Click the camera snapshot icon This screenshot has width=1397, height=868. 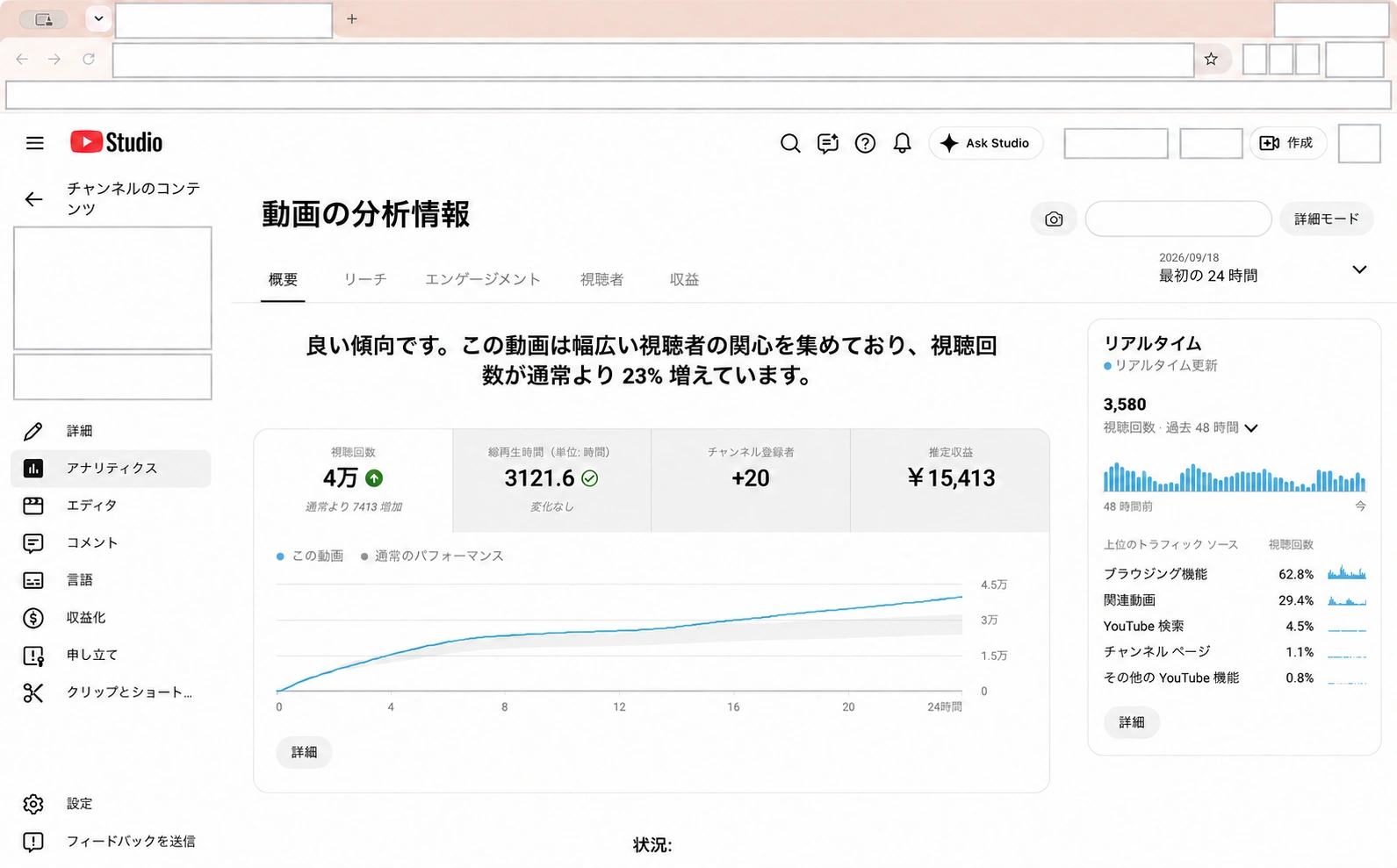coord(1054,219)
